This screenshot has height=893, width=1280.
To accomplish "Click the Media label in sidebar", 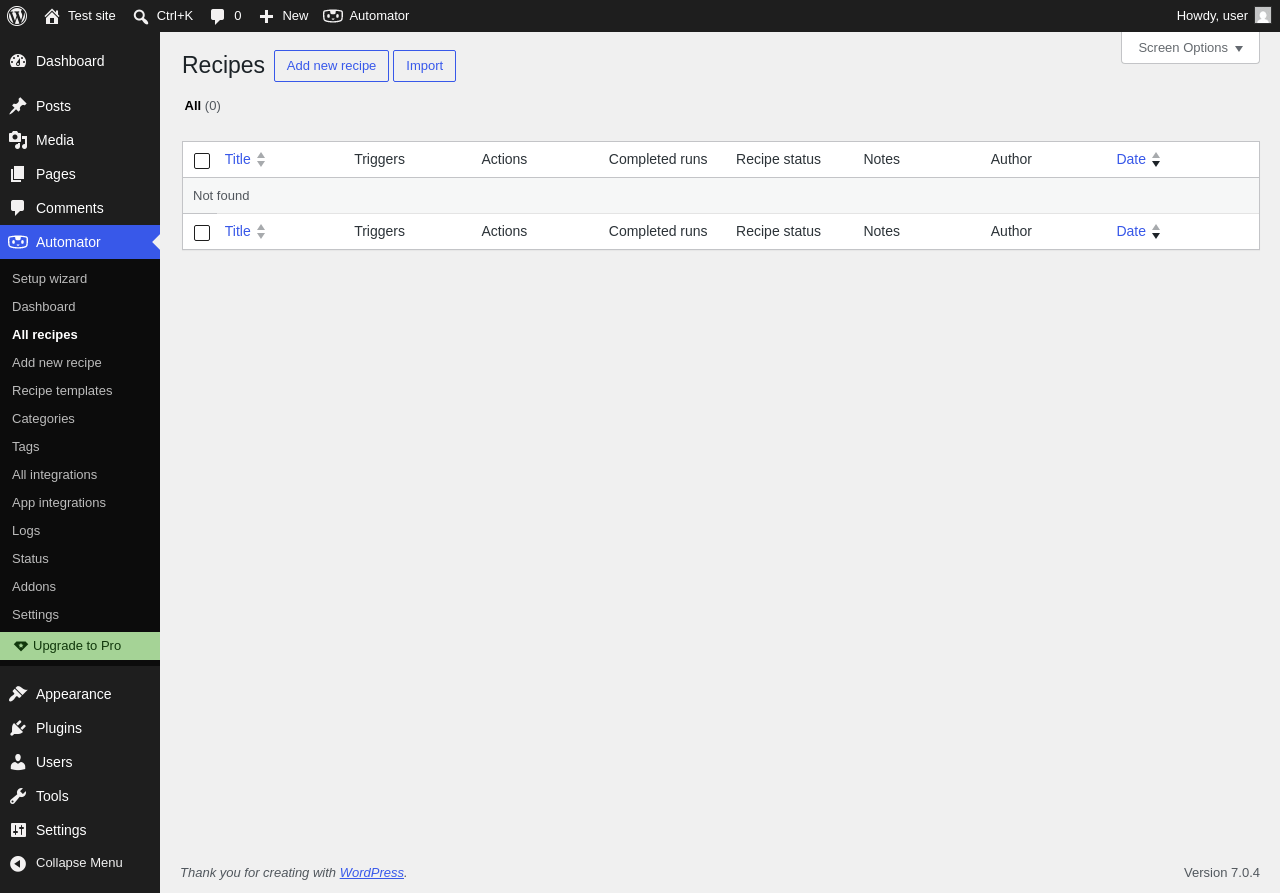I will [x=55, y=140].
